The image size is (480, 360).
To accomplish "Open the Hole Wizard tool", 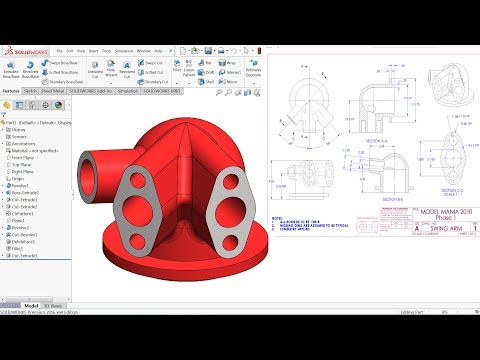I will (x=111, y=68).
